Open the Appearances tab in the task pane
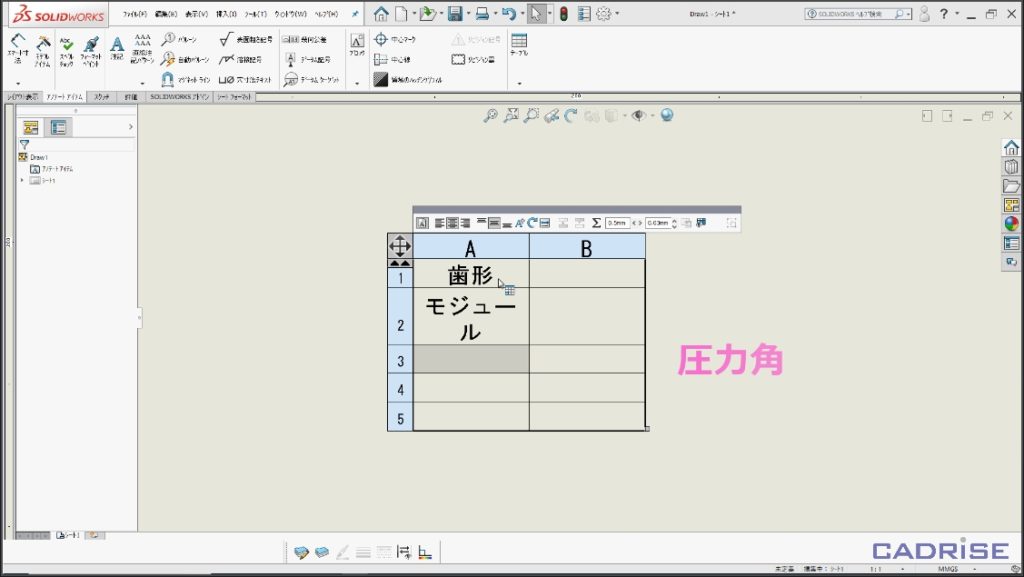The image size is (1024, 577). point(1011,224)
